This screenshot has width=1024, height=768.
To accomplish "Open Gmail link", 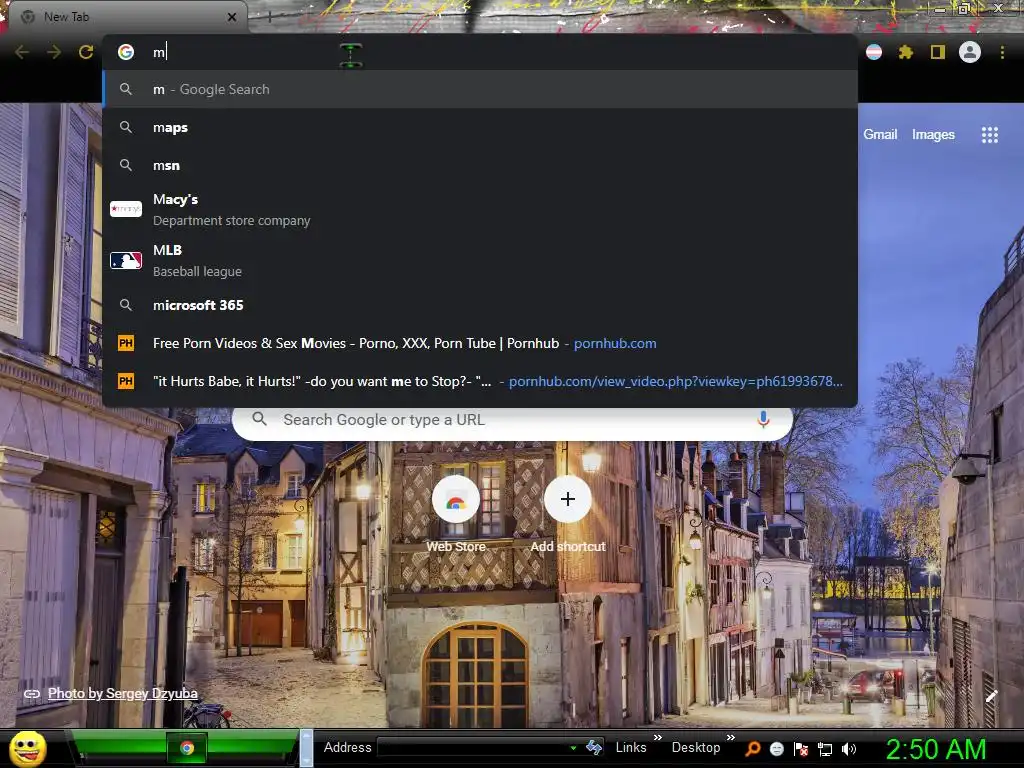I will 880,134.
